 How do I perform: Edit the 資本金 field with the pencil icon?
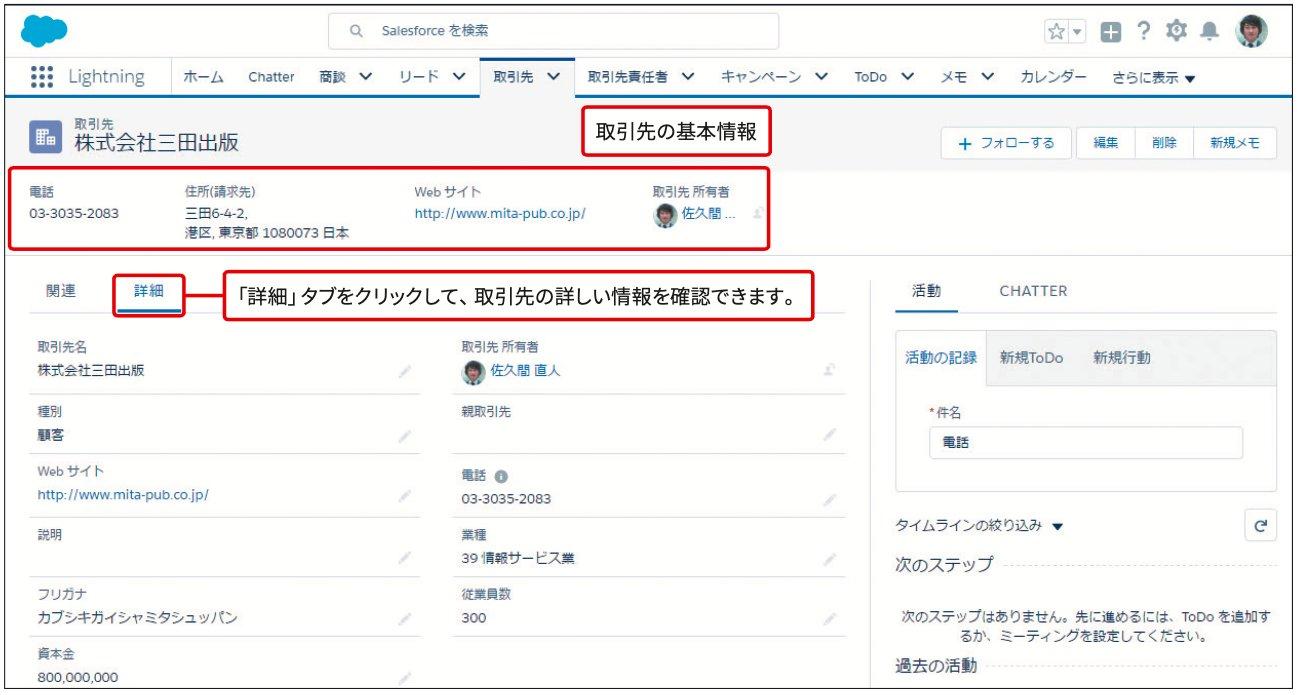point(404,678)
